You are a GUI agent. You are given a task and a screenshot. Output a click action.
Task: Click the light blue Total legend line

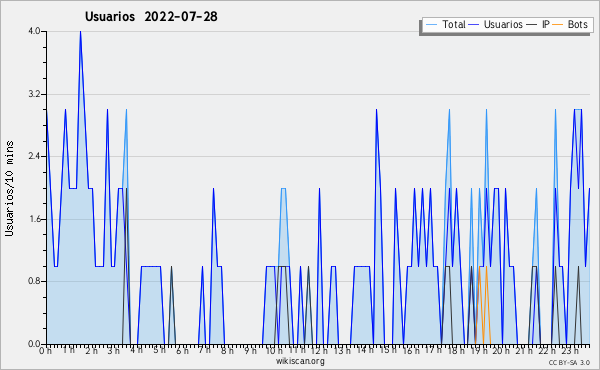pos(431,25)
